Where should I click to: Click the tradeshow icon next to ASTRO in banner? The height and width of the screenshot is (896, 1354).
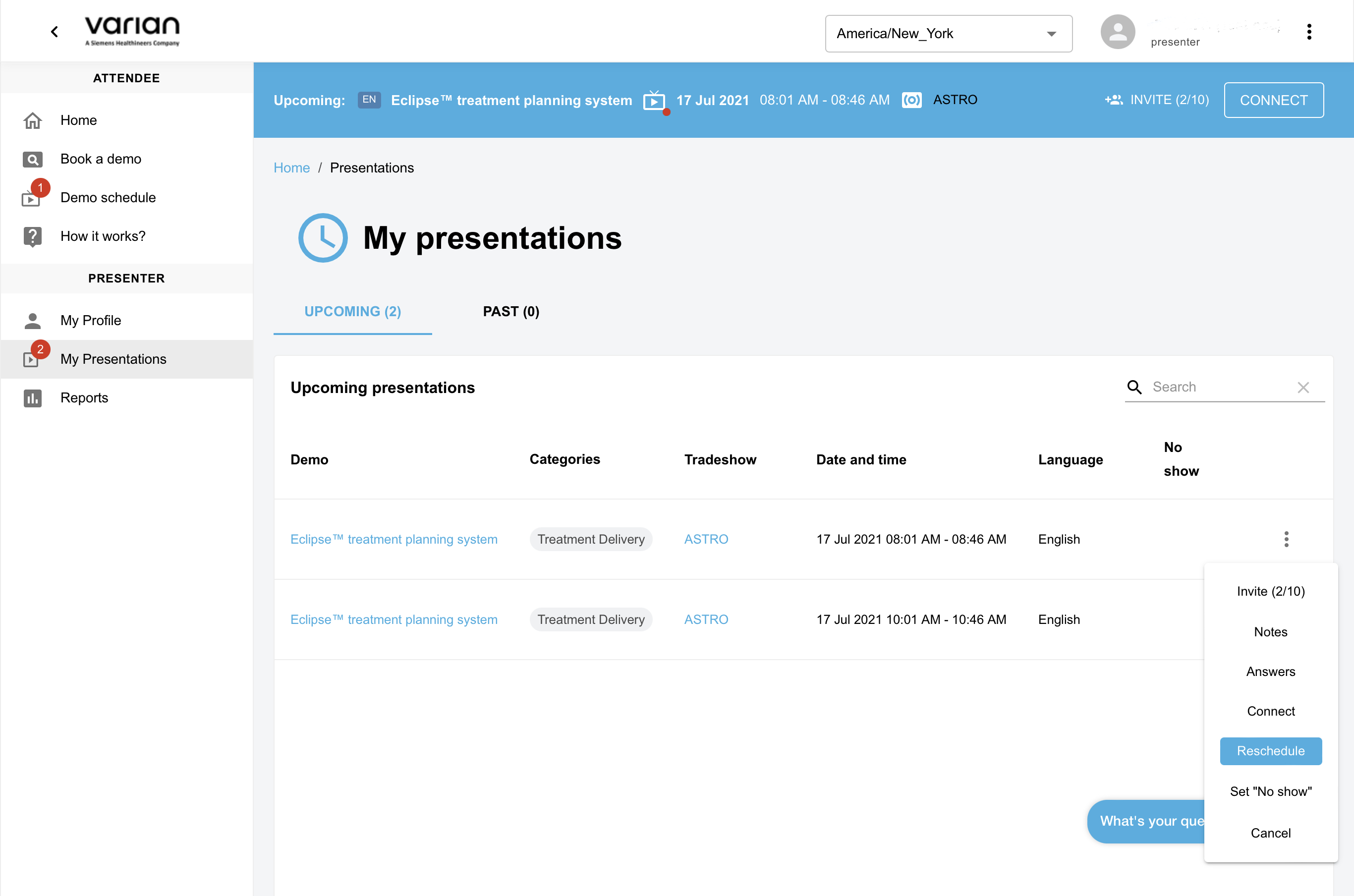pyautogui.click(x=911, y=101)
